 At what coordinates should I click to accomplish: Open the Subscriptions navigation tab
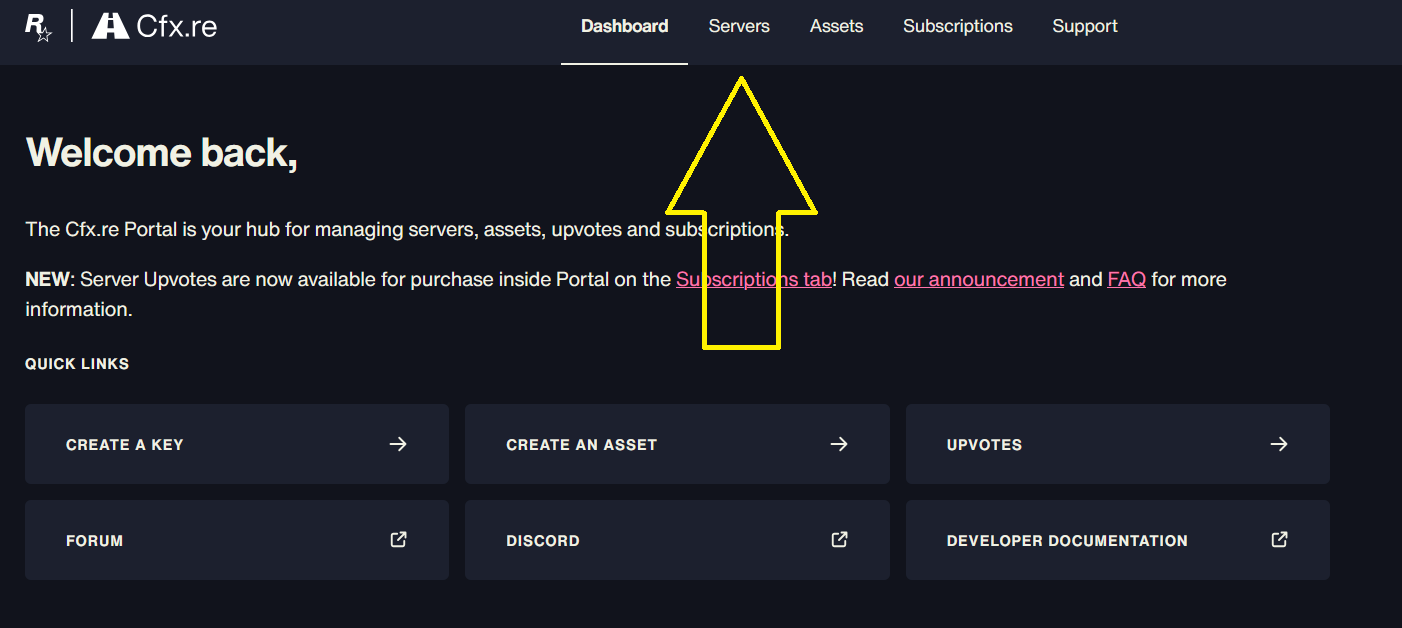point(957,27)
